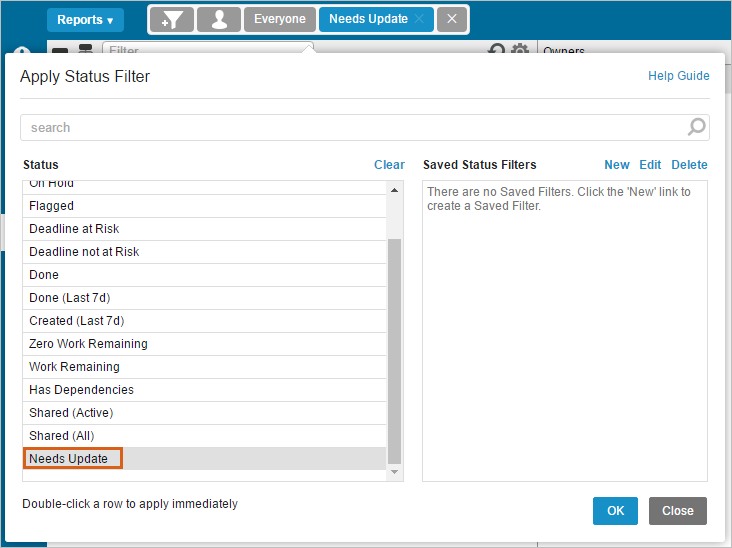Clear all filters with the X button

pos(452,20)
